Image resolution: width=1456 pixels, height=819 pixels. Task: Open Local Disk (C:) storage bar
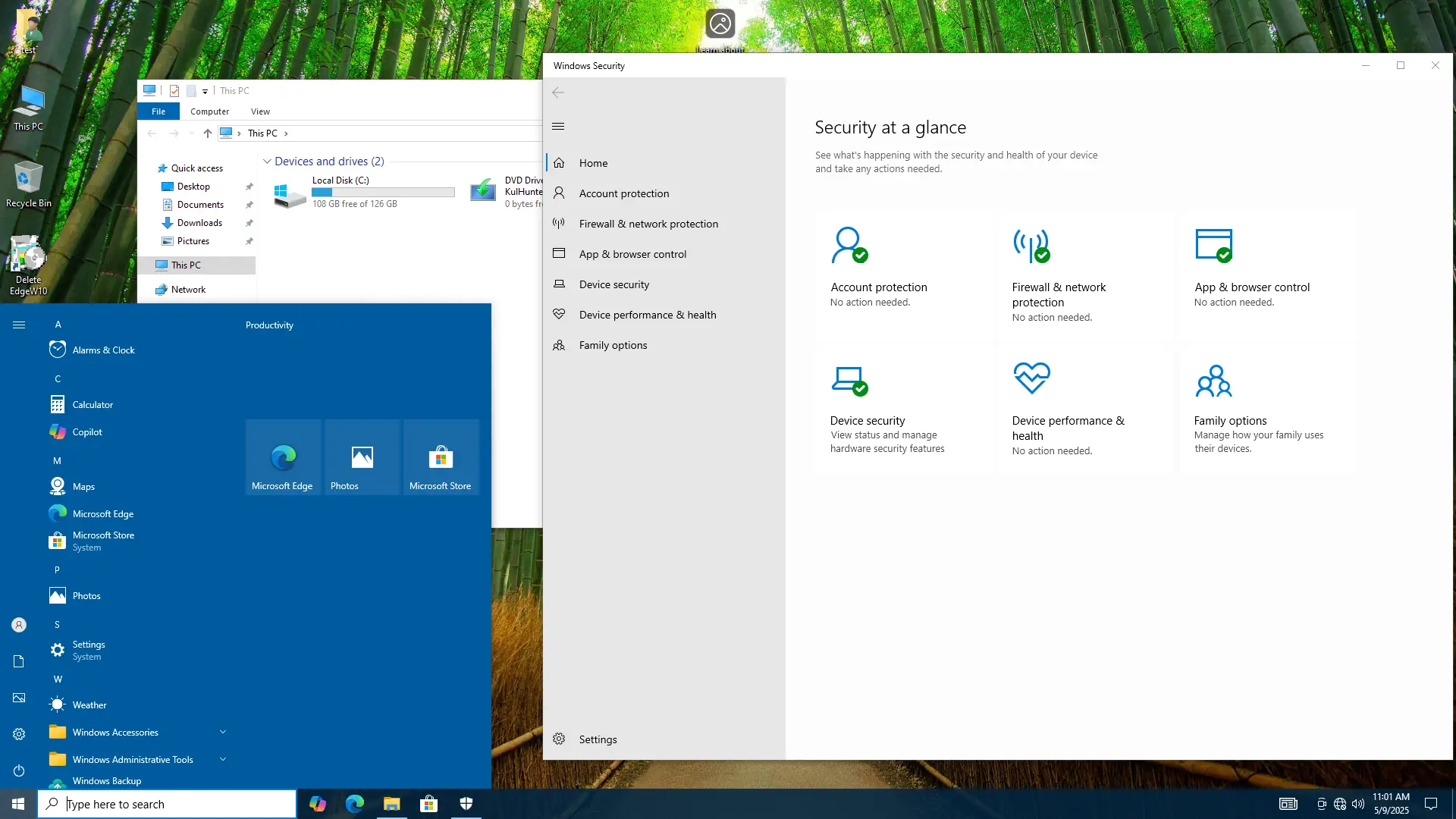[x=383, y=193]
